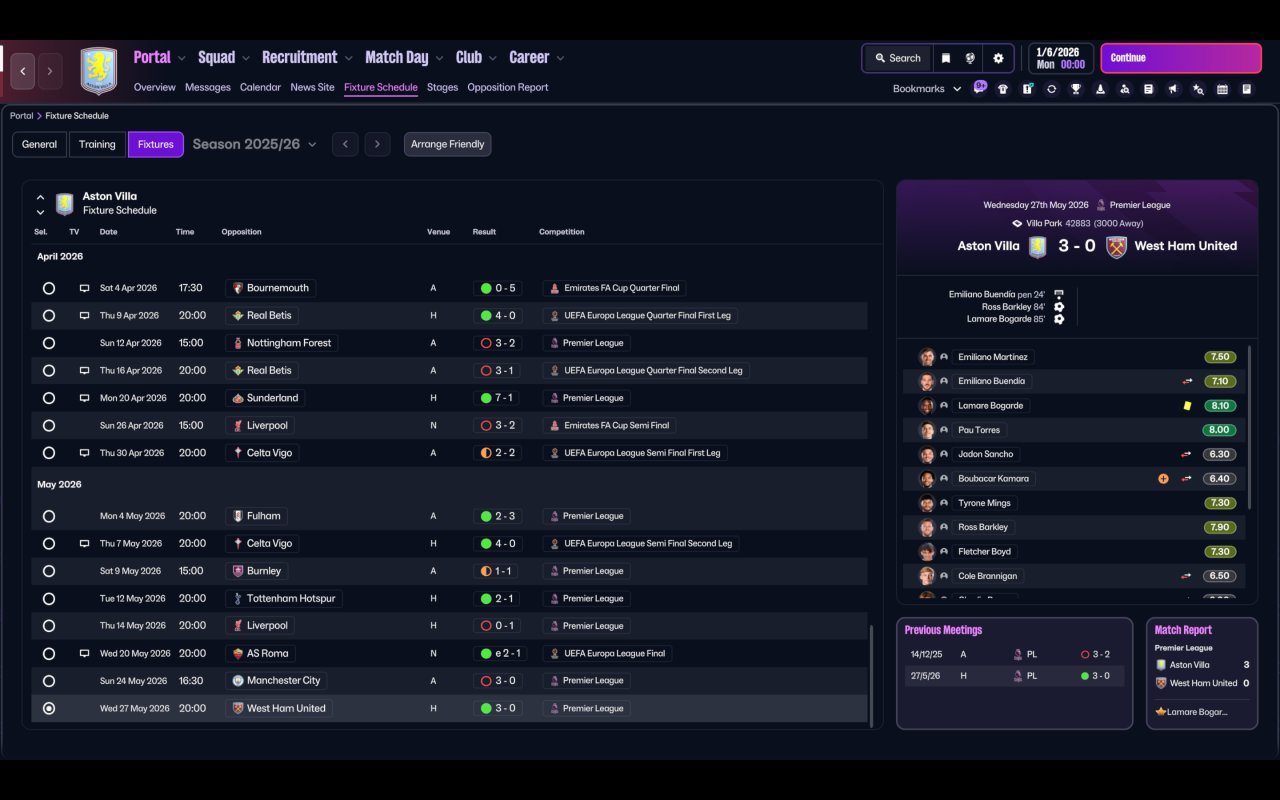Open the Stages tab
This screenshot has width=1280, height=800.
[x=442, y=87]
